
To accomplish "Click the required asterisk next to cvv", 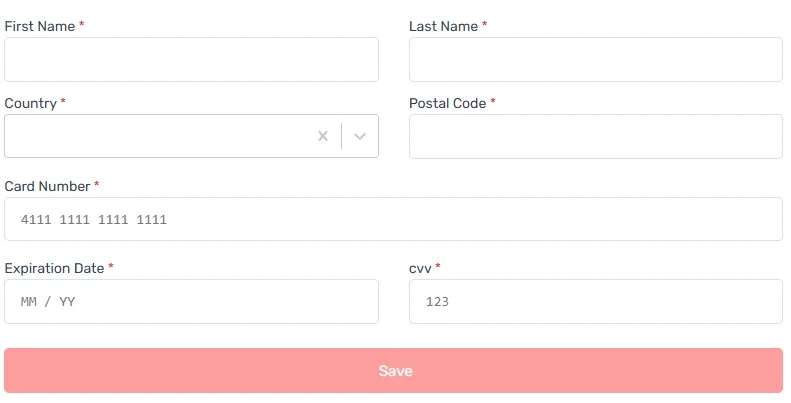I will coord(438,267).
